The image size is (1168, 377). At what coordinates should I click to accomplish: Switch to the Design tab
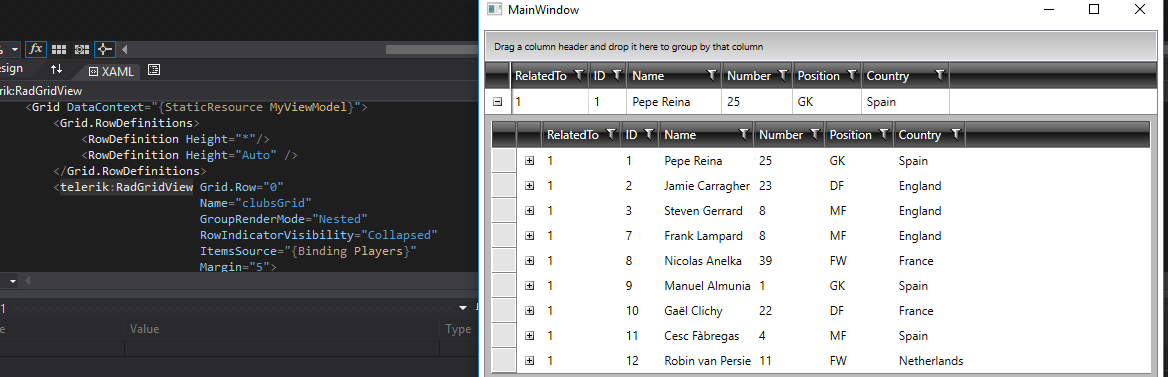(x=11, y=69)
